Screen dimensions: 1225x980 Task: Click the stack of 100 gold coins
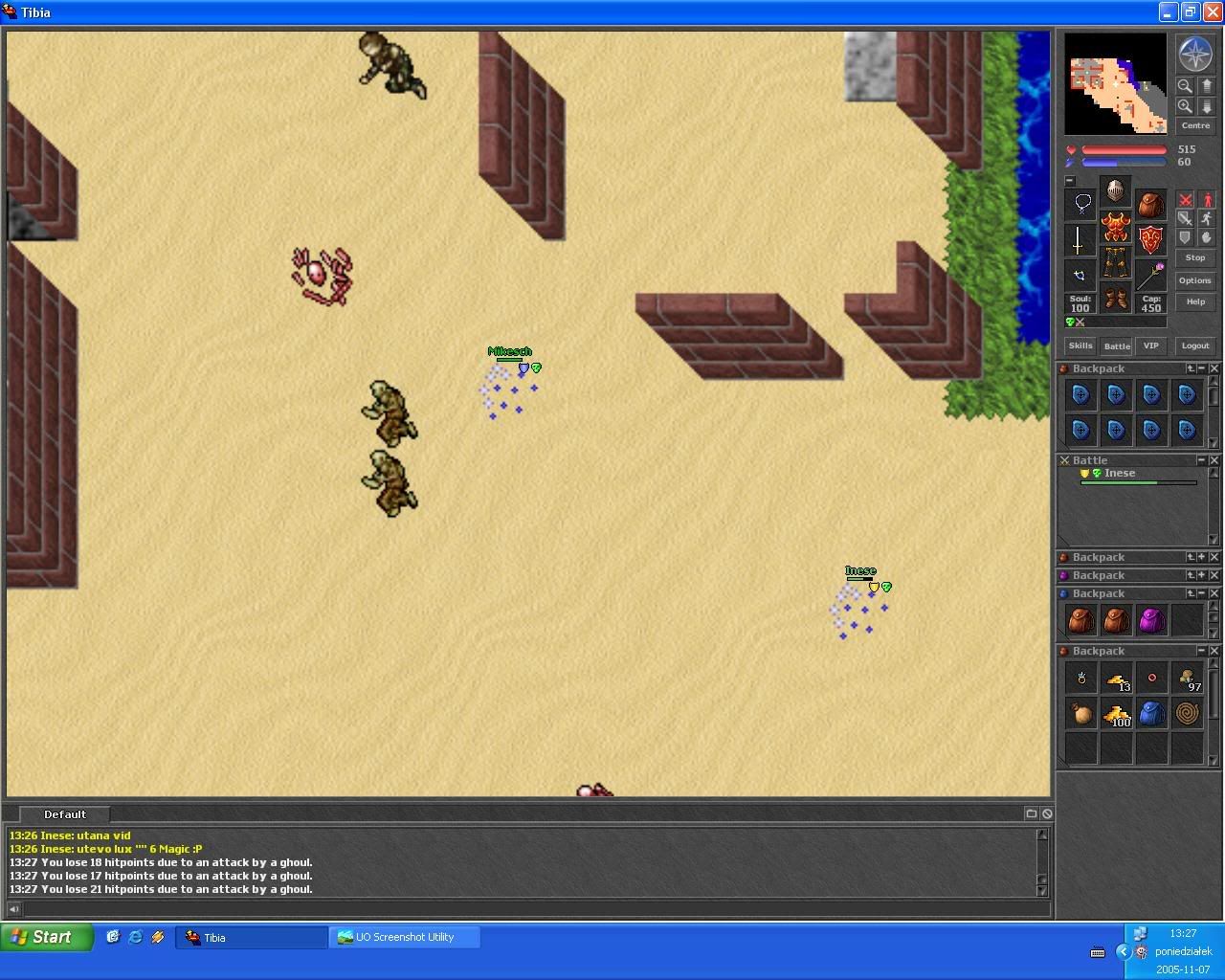1116,714
